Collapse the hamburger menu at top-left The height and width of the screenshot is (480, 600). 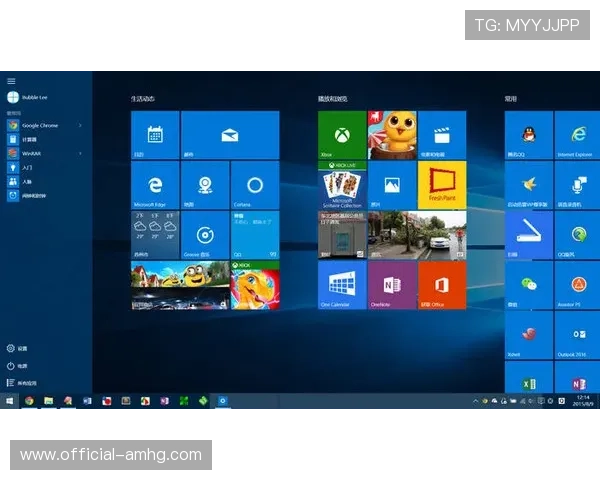point(11,81)
